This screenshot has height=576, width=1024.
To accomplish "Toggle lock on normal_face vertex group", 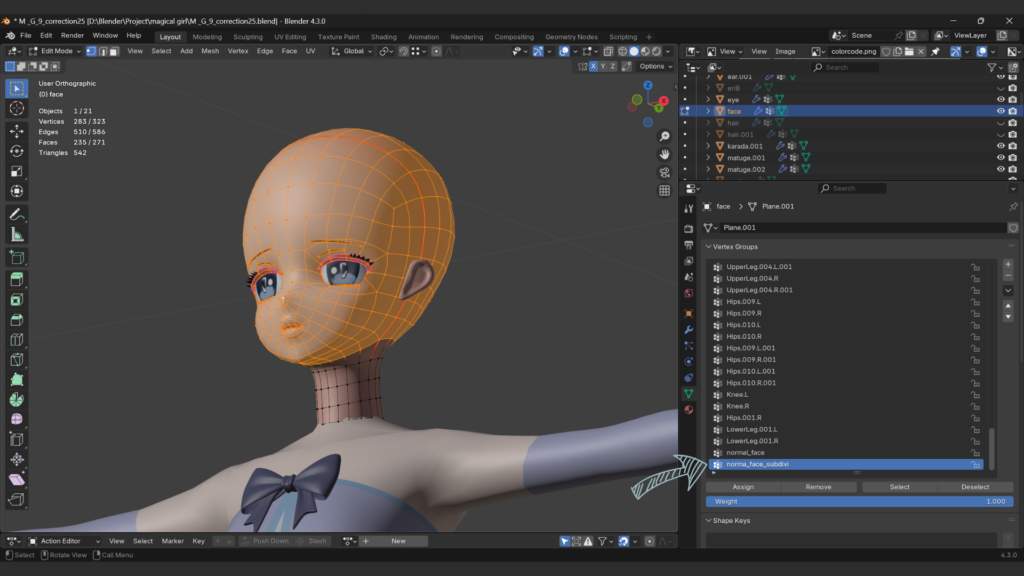I will [975, 453].
